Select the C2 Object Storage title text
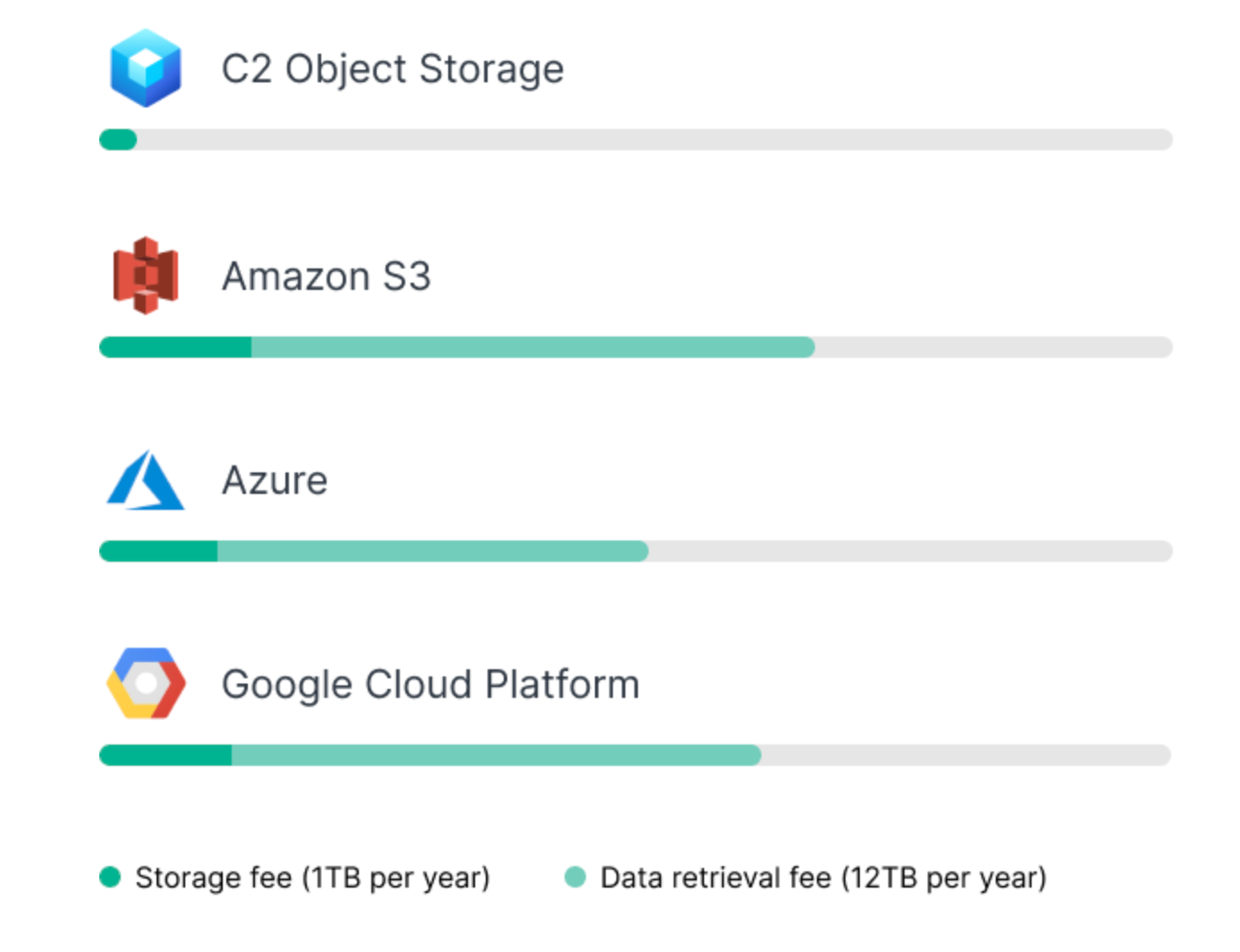The image size is (1240, 952). coord(393,69)
